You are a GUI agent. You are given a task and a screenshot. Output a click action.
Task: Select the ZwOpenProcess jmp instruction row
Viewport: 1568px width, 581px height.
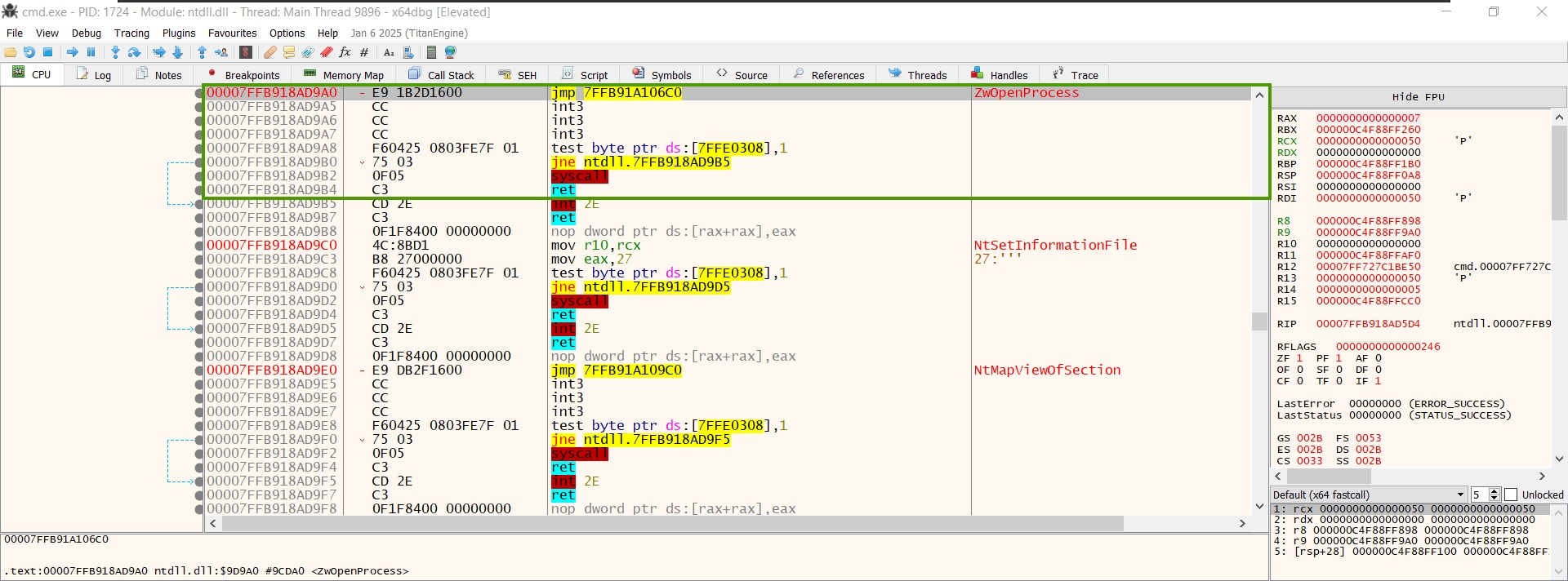tap(728, 93)
